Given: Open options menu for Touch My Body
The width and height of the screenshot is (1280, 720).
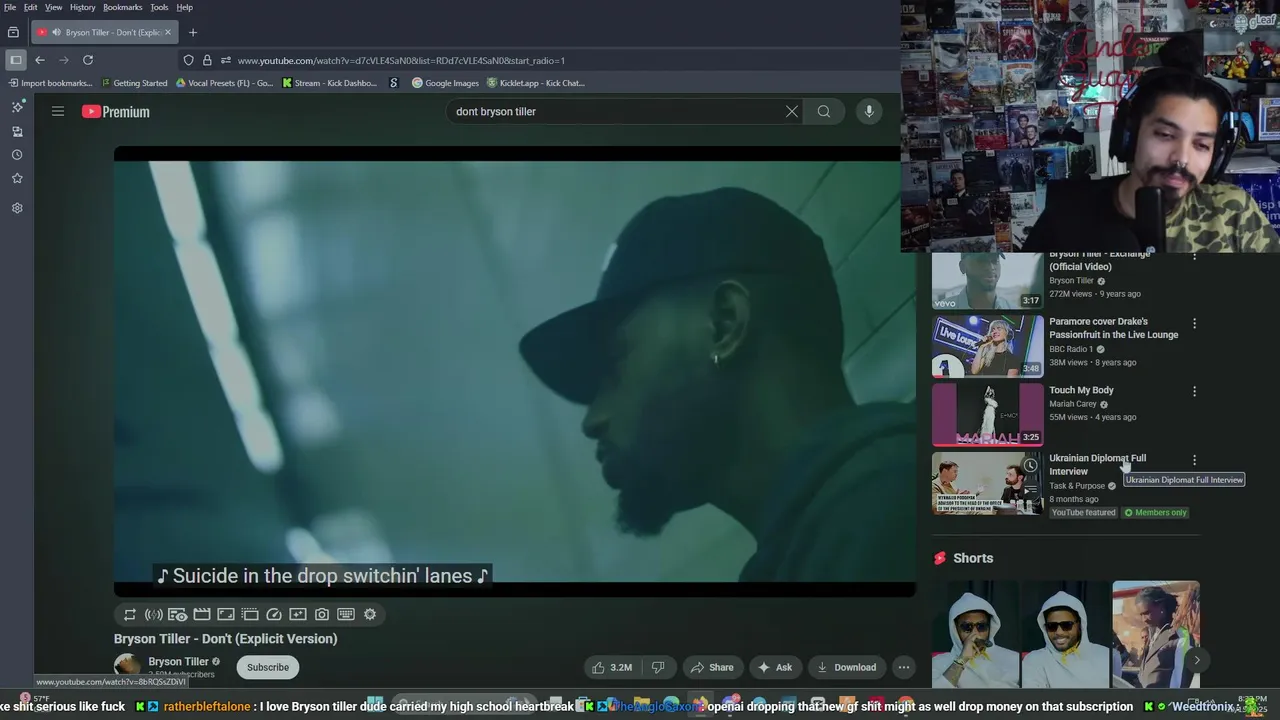Looking at the screenshot, I should pyautogui.click(x=1194, y=391).
